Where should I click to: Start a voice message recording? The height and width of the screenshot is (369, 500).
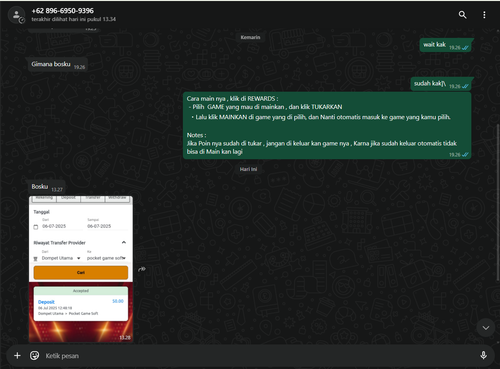(x=483, y=355)
